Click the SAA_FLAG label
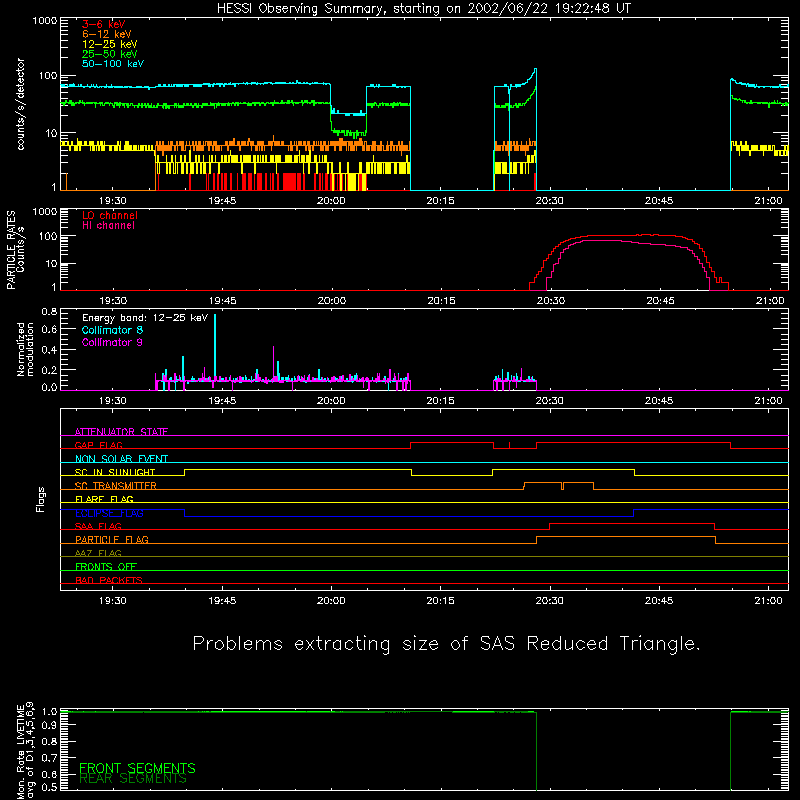This screenshot has width=800, height=800. 98,526
